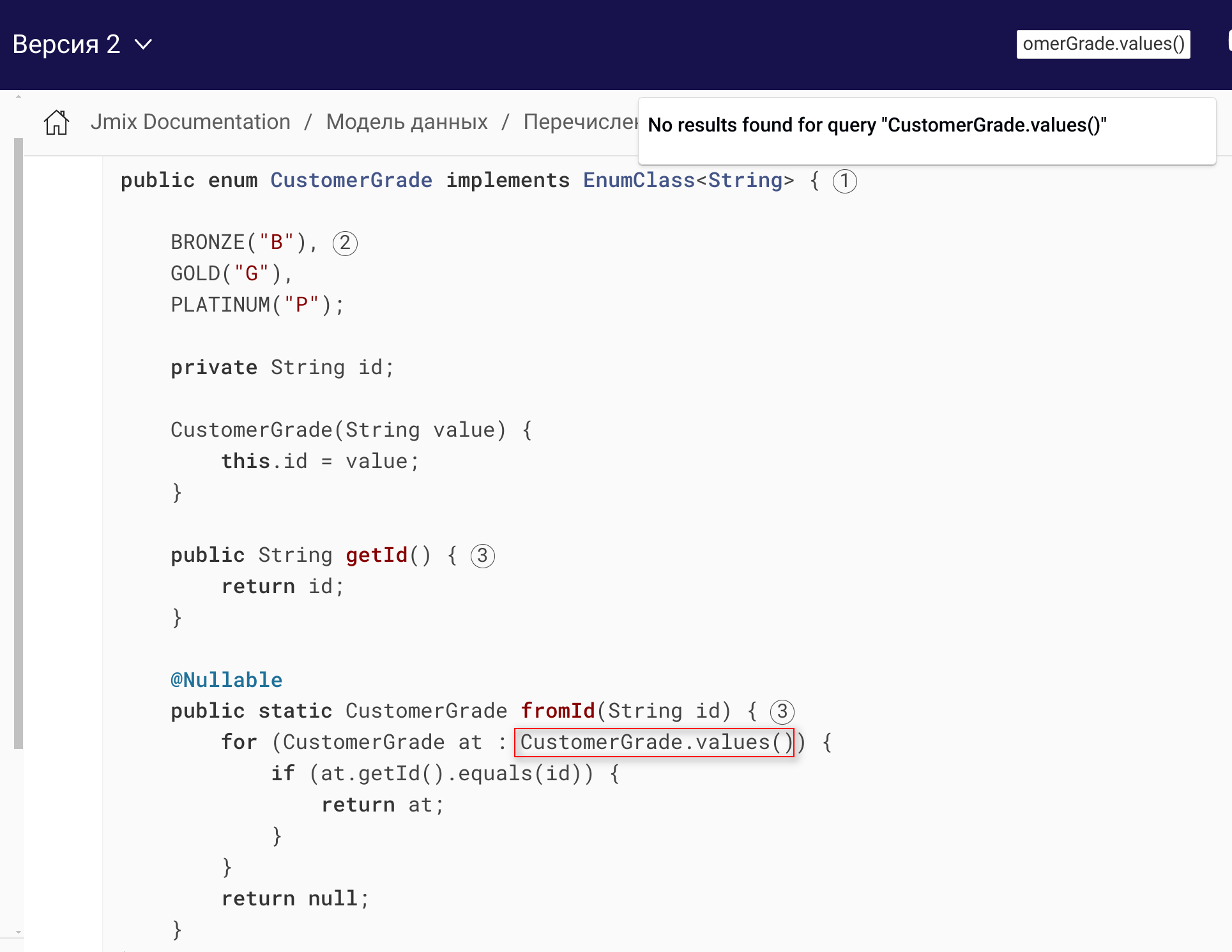Click the search field containing omerGrade.values()
This screenshot has width=1232, height=952.
pyautogui.click(x=1103, y=44)
